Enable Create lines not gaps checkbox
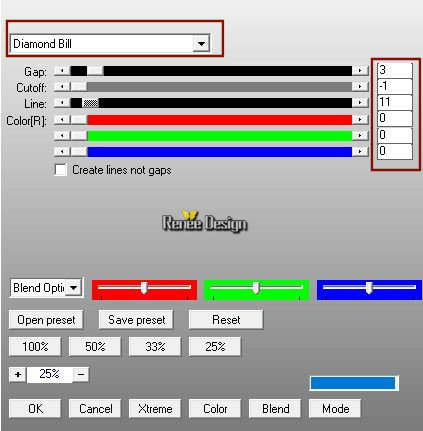423x431 pixels. point(60,170)
